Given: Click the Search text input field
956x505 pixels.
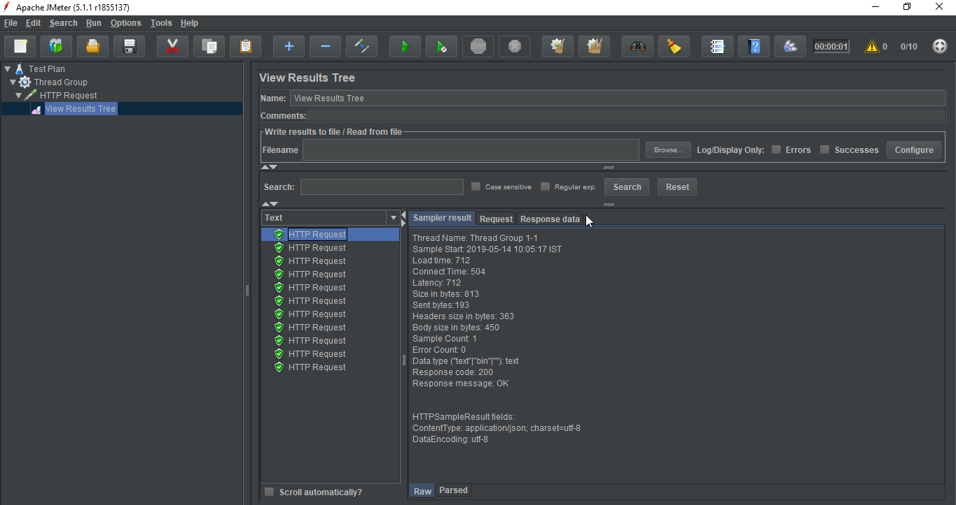Looking at the screenshot, I should 382,187.
